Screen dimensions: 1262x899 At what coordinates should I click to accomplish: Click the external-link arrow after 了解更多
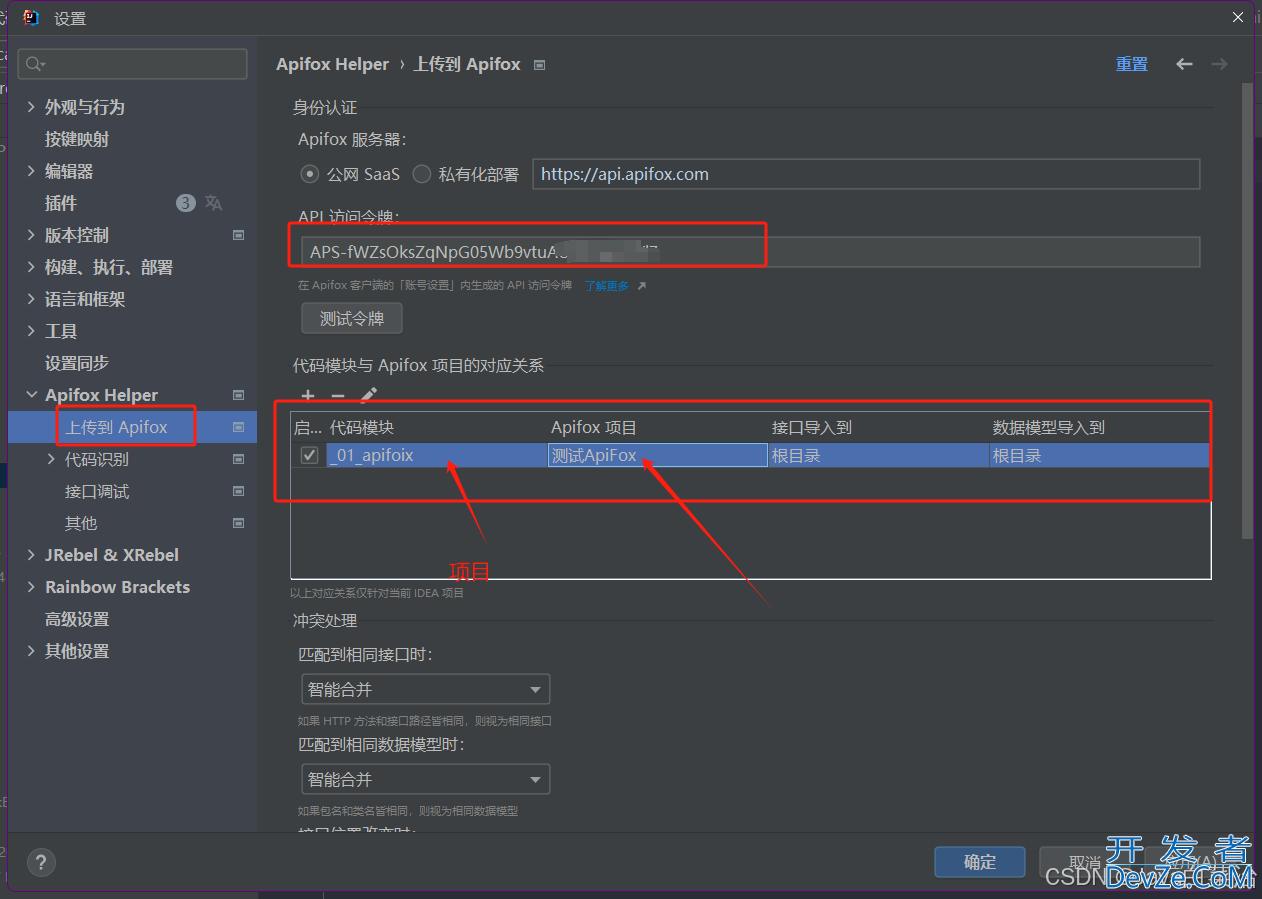[x=641, y=286]
